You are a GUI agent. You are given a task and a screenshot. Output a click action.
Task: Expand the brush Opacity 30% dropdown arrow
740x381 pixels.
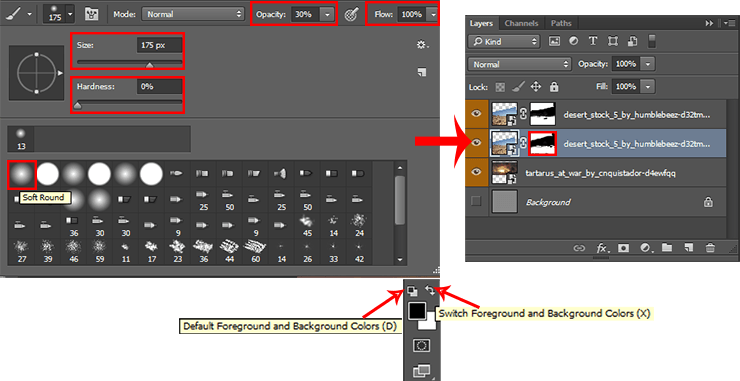327,15
